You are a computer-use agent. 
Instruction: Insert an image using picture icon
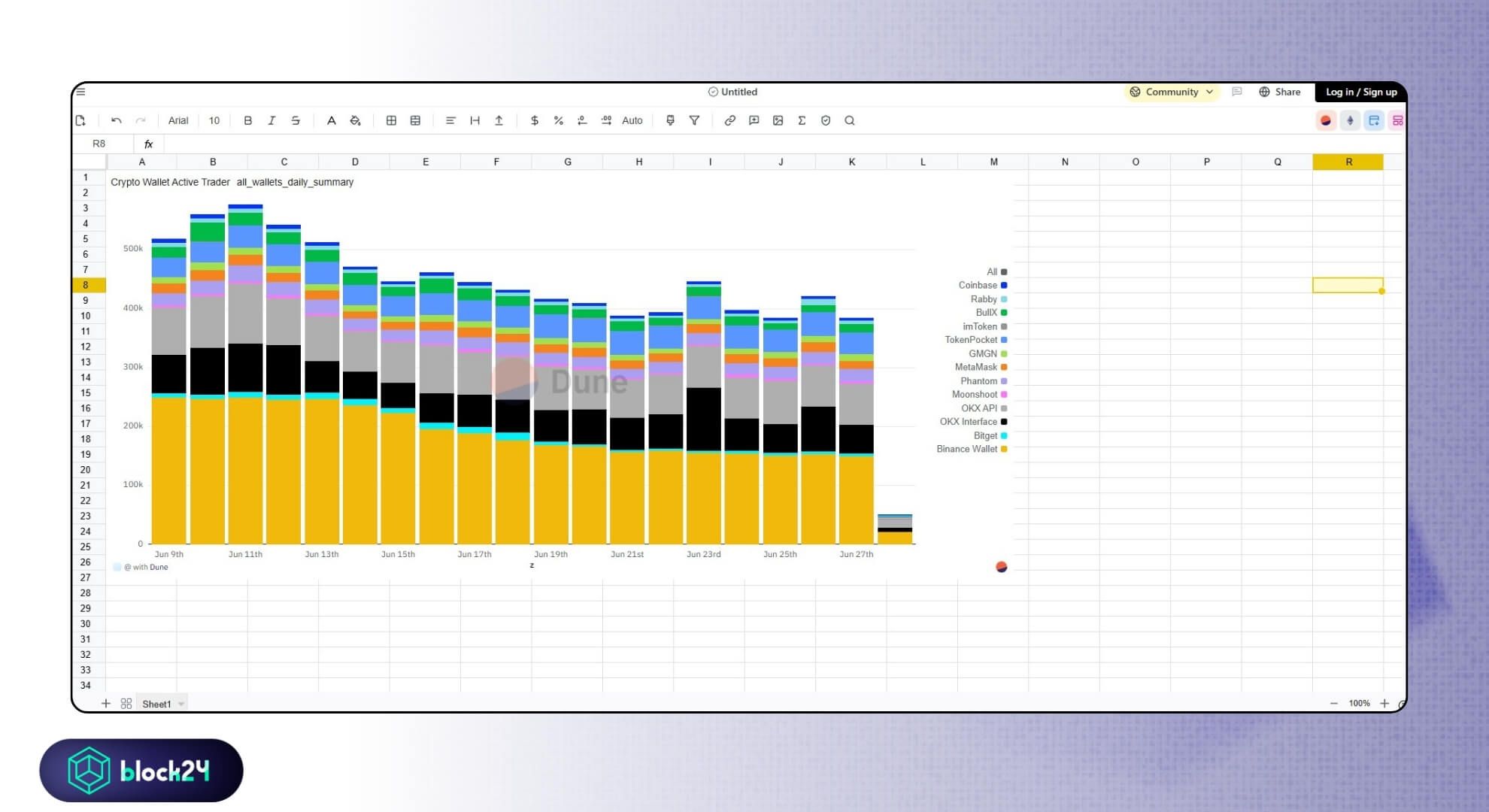[x=778, y=120]
